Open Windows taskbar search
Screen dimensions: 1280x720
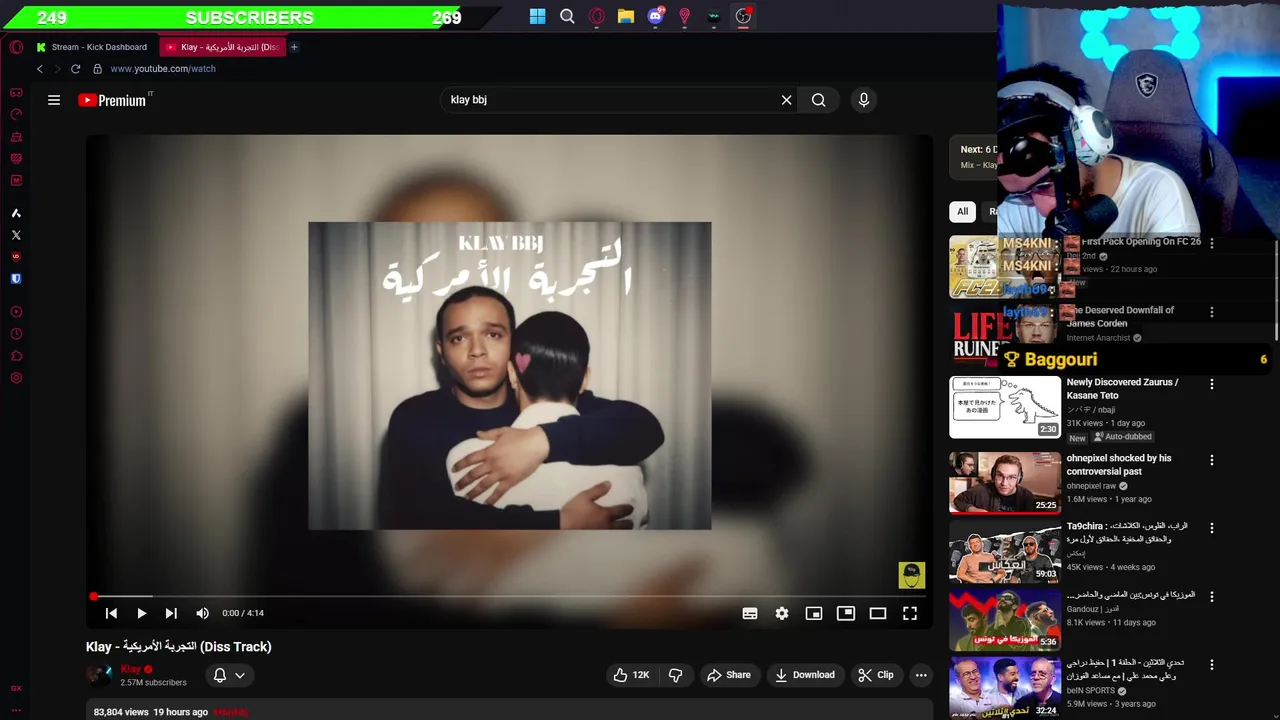(567, 16)
